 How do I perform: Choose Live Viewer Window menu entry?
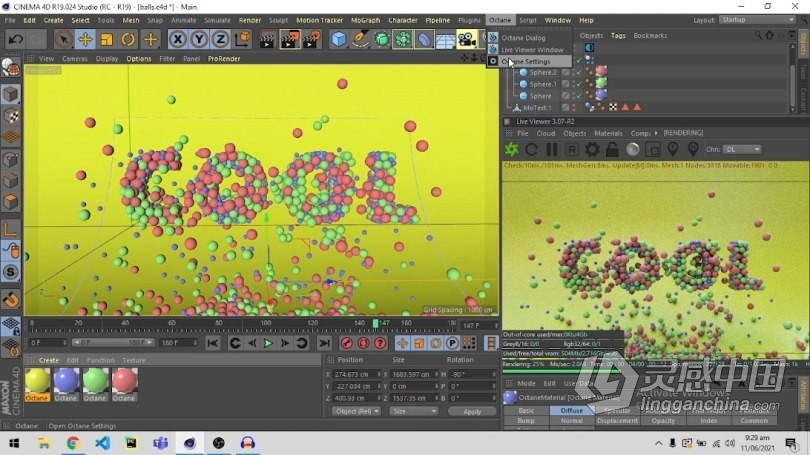(x=532, y=50)
